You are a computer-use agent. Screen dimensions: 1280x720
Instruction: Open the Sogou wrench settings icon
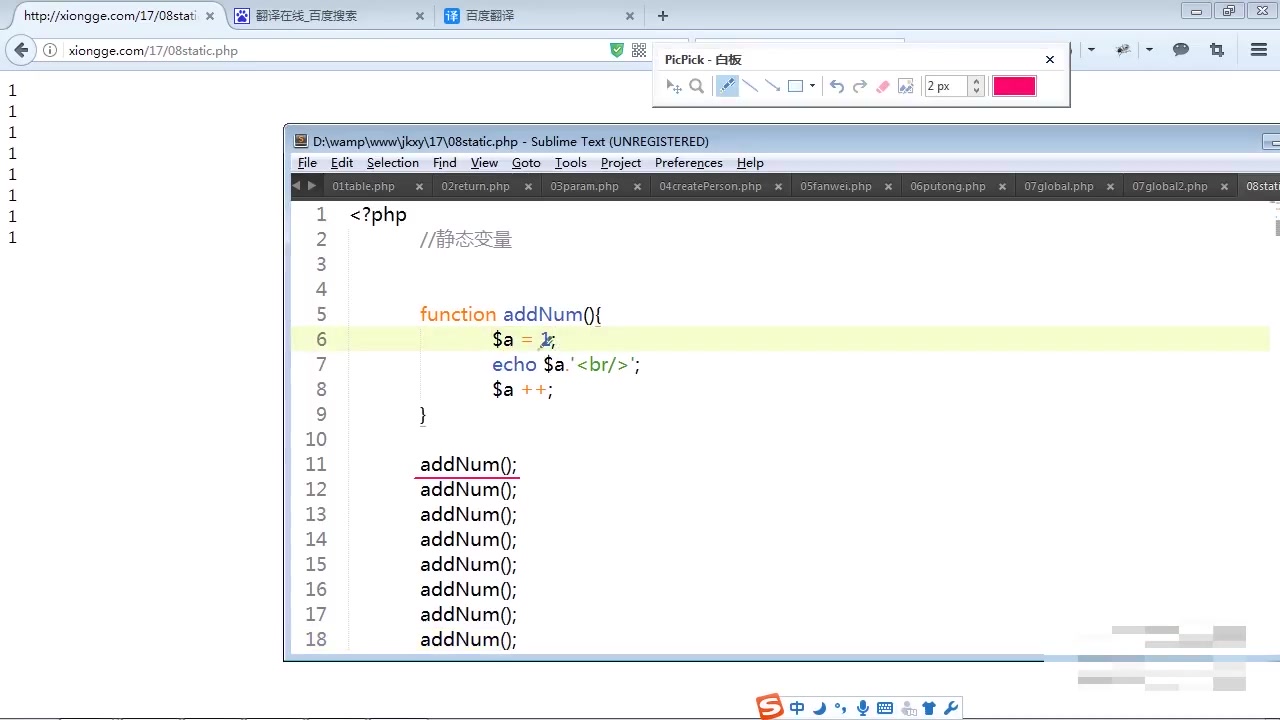(x=951, y=708)
